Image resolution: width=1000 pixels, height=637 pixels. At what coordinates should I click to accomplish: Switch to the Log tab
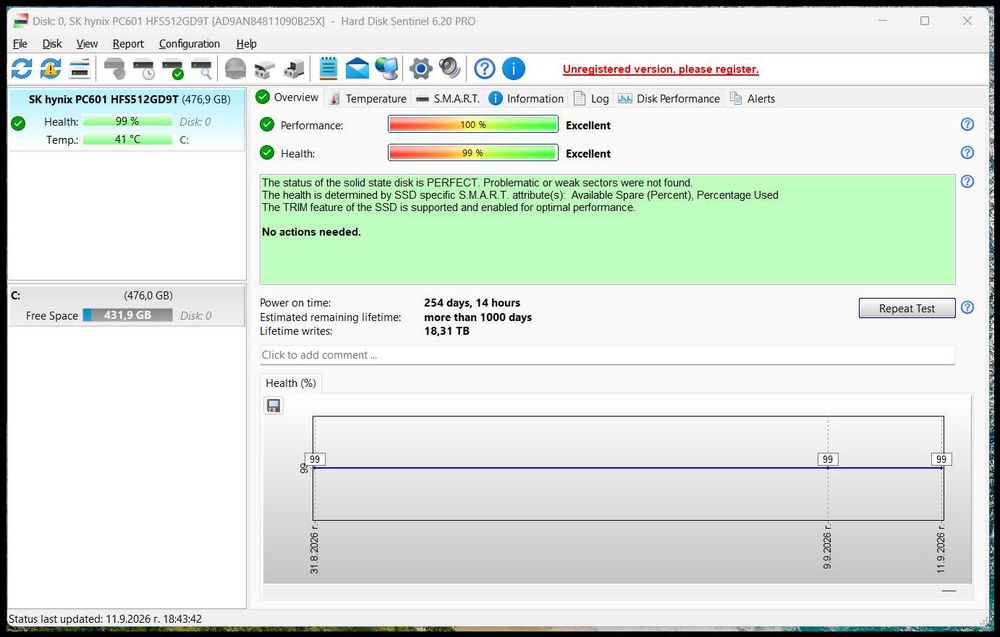tap(591, 98)
